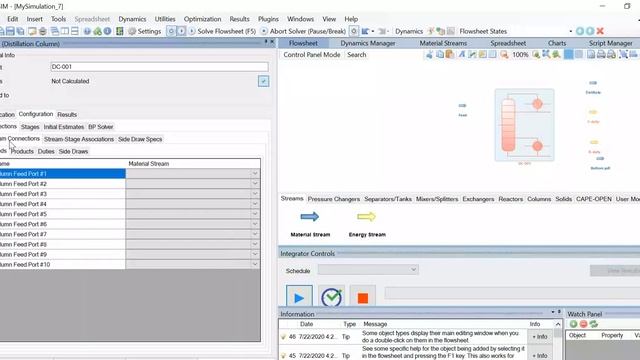Open the Column Feed Port #5 stream dropdown

(255, 214)
